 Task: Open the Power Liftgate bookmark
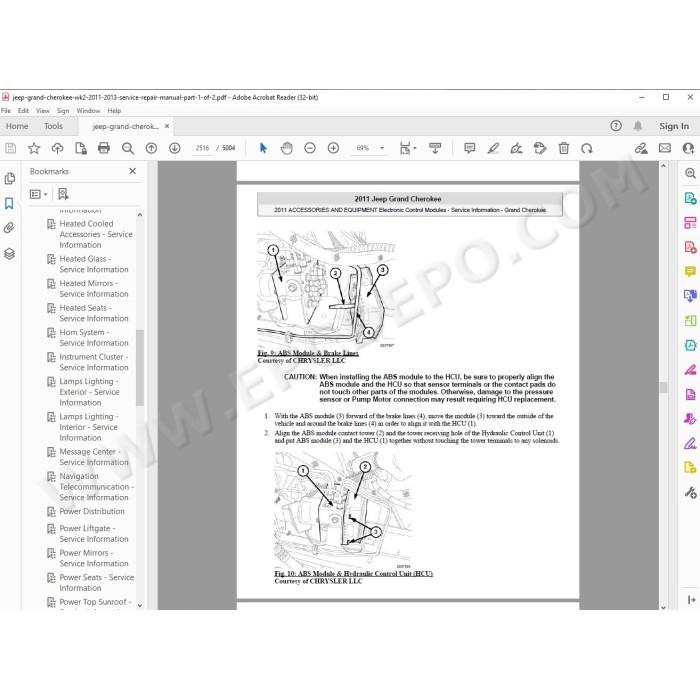pos(93,533)
